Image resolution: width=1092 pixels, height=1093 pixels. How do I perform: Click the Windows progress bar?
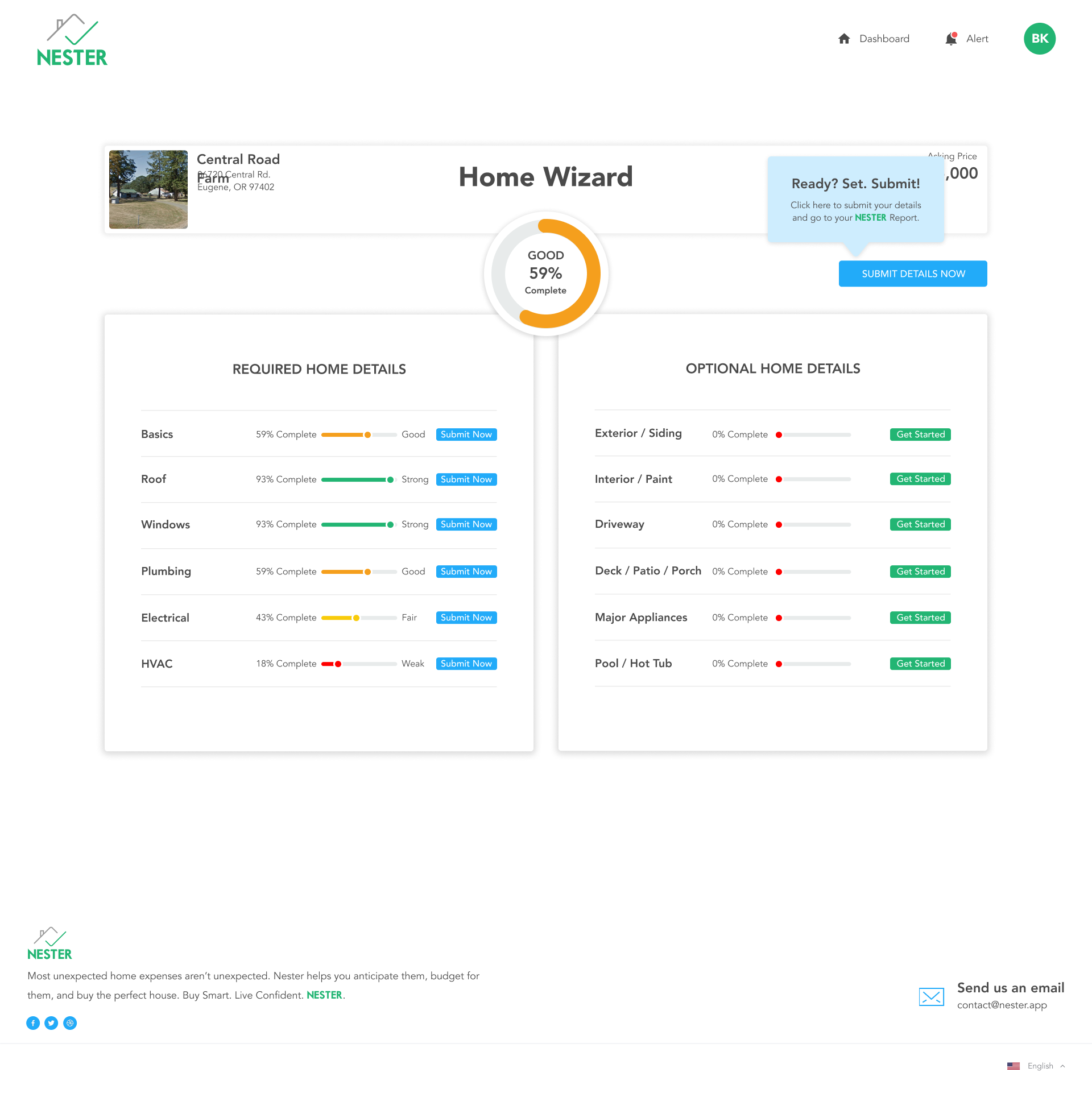coord(359,524)
